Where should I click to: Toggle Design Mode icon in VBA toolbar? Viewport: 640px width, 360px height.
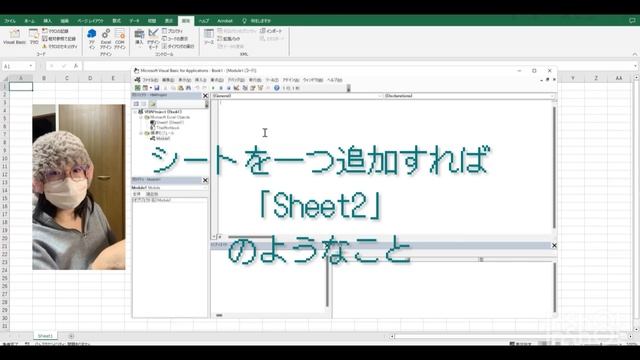[236, 88]
